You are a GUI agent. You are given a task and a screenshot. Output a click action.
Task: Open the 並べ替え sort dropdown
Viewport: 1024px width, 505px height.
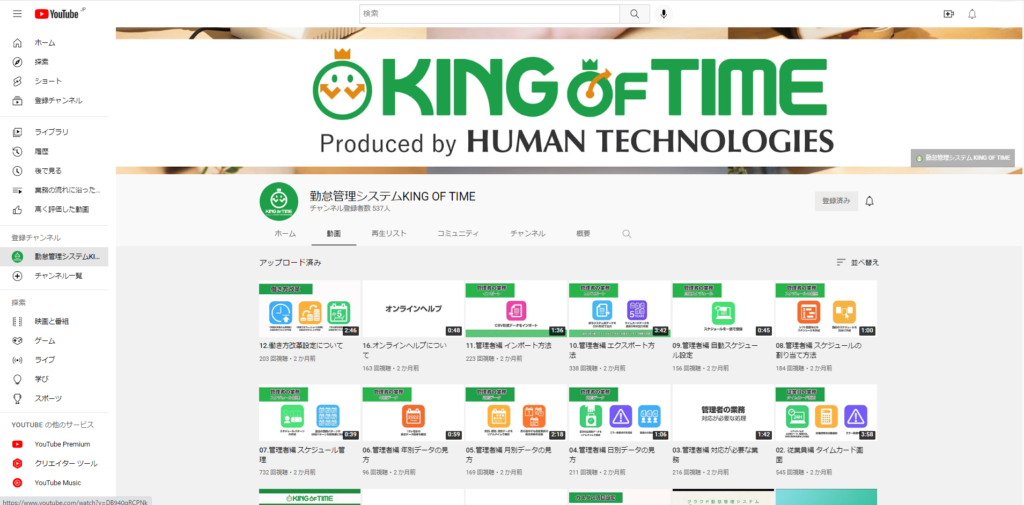click(857, 262)
